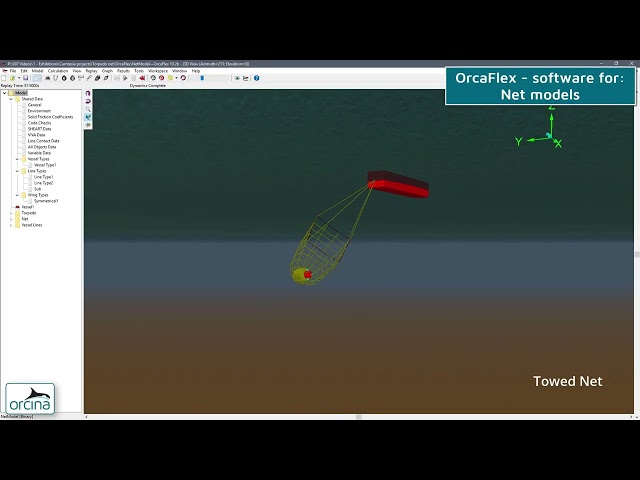The height and width of the screenshot is (480, 640).
Task: Select Variable Data in the tree
Action: tap(39, 153)
